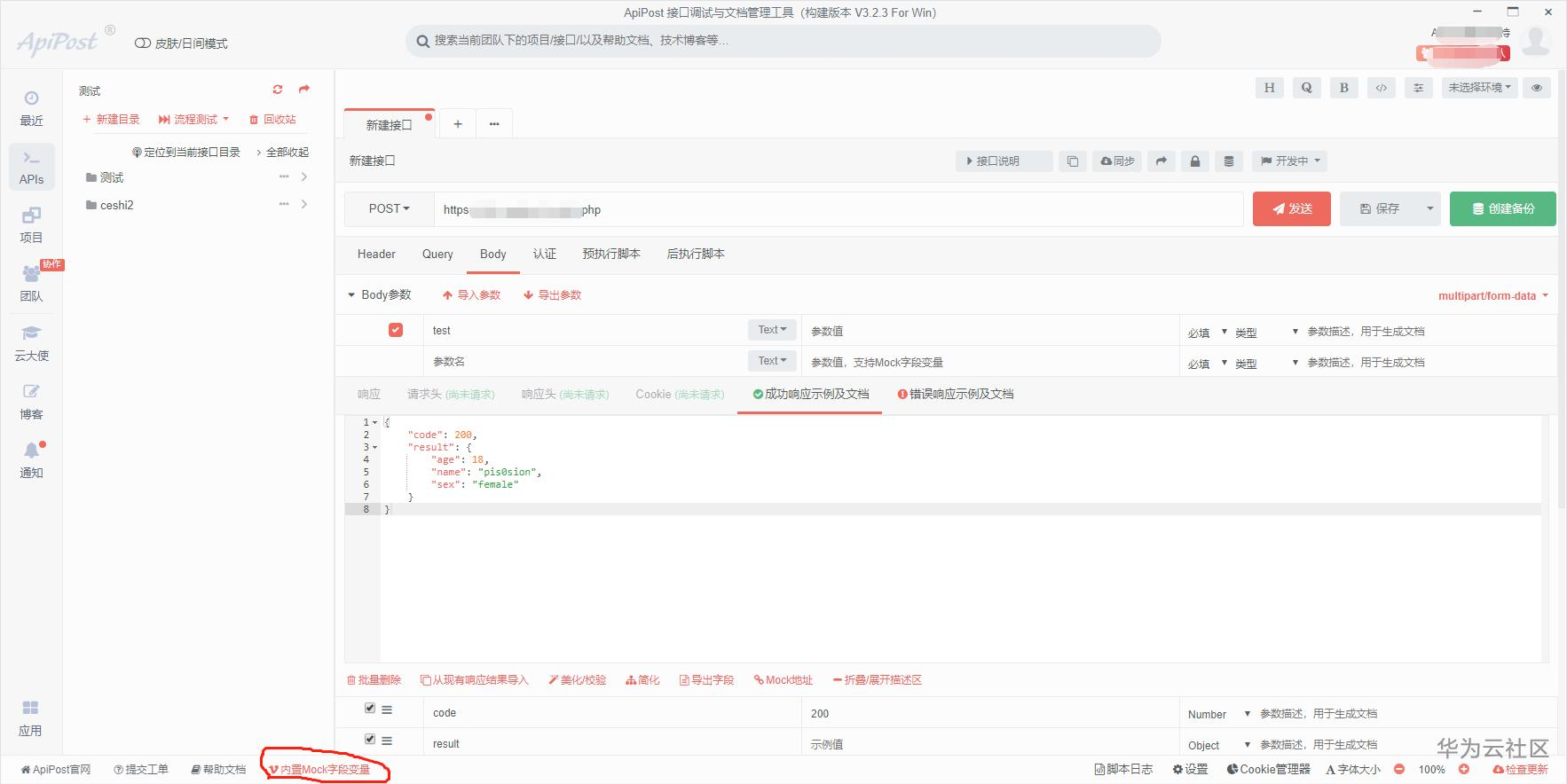Viewport: 1567px width, 784px height.
Task: Add a new interface tab with plus
Action: coord(458,124)
